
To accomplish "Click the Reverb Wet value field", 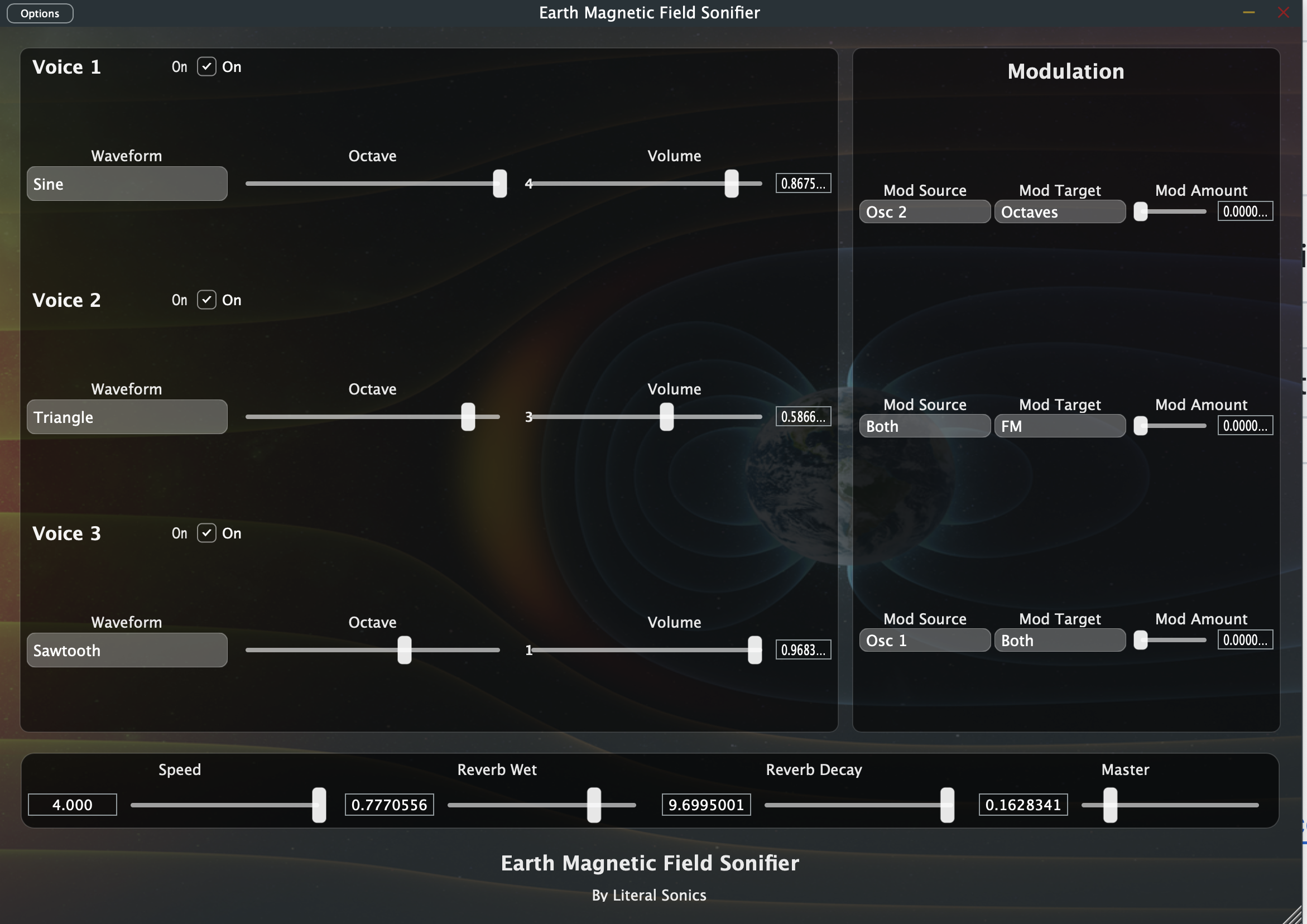I will coord(390,805).
